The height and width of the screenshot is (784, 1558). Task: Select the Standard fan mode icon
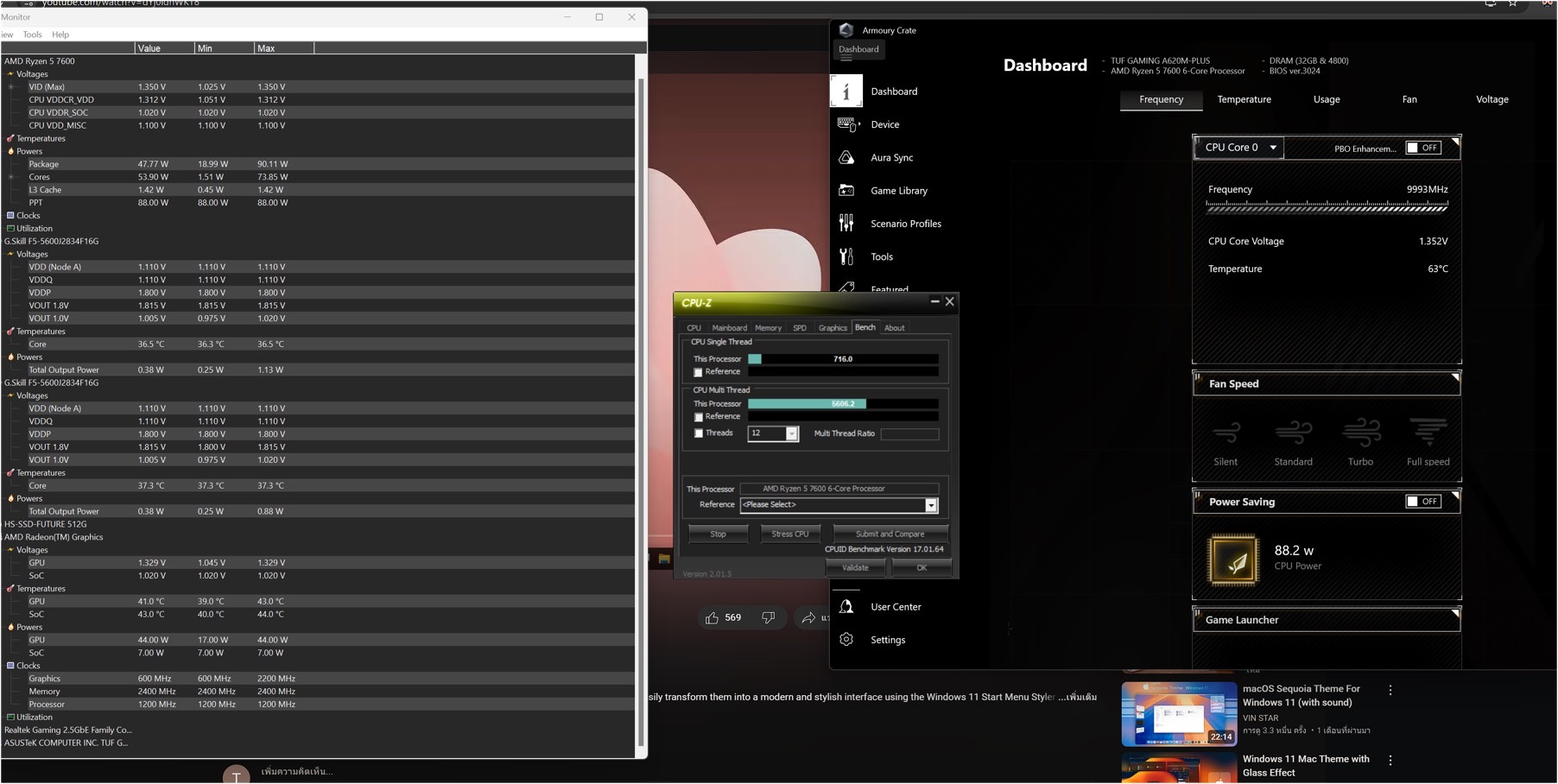1293,432
